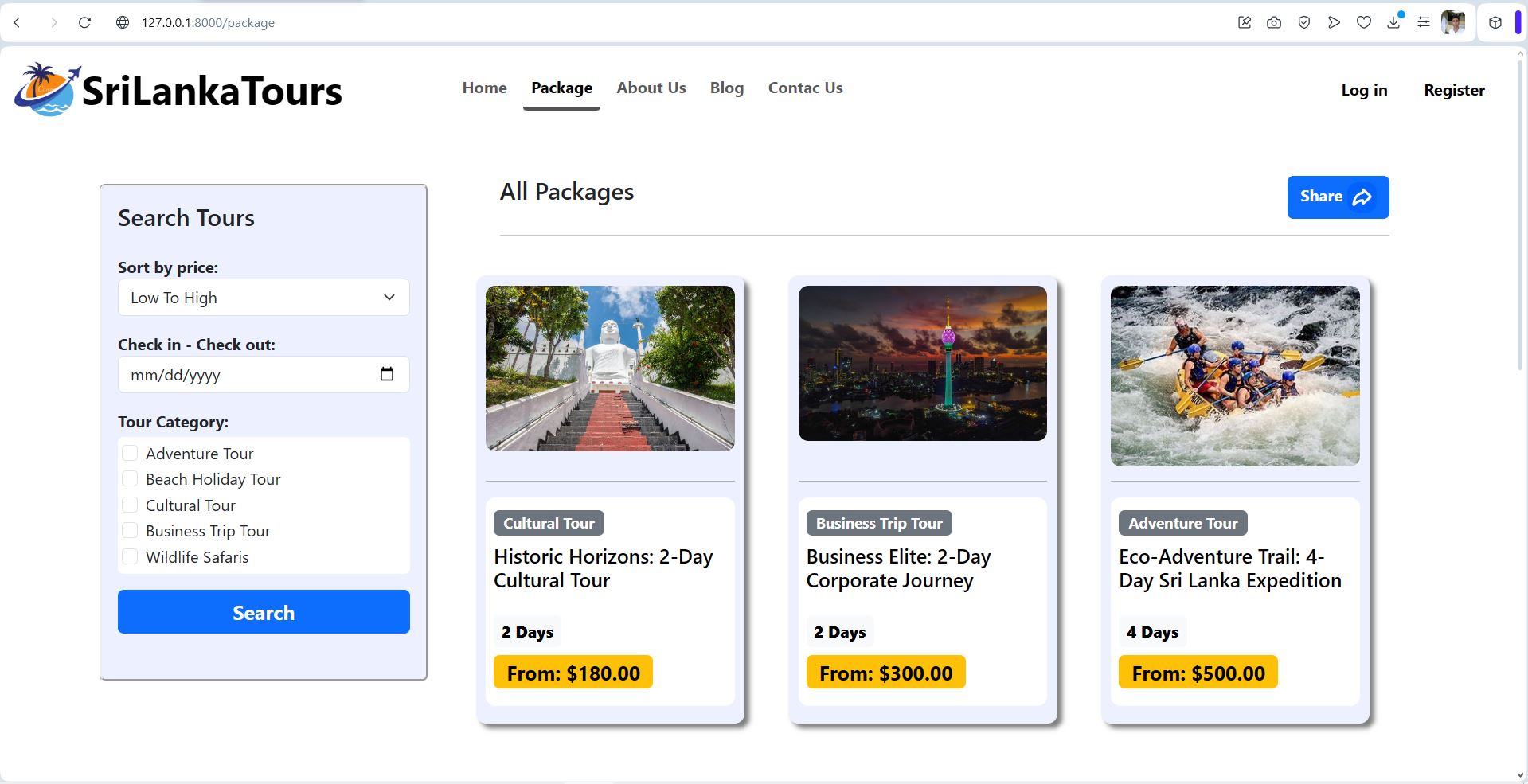Open the Sort by price dropdown
Image resolution: width=1528 pixels, height=784 pixels.
pos(264,298)
